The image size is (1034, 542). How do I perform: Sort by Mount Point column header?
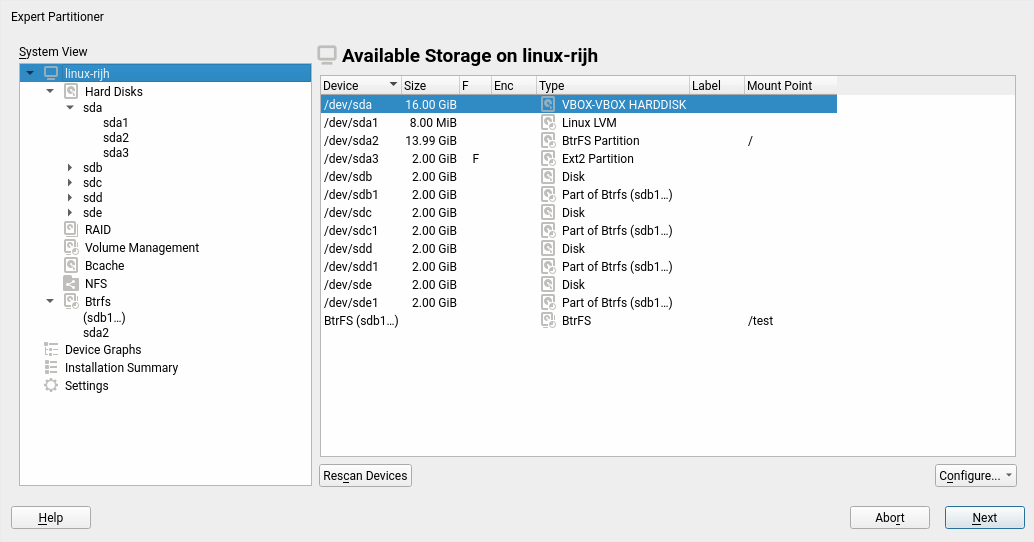point(790,86)
